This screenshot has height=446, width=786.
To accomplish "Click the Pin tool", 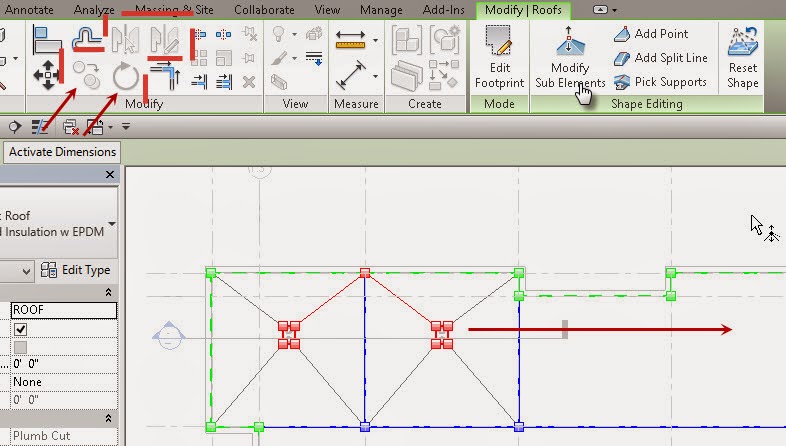I will [249, 58].
